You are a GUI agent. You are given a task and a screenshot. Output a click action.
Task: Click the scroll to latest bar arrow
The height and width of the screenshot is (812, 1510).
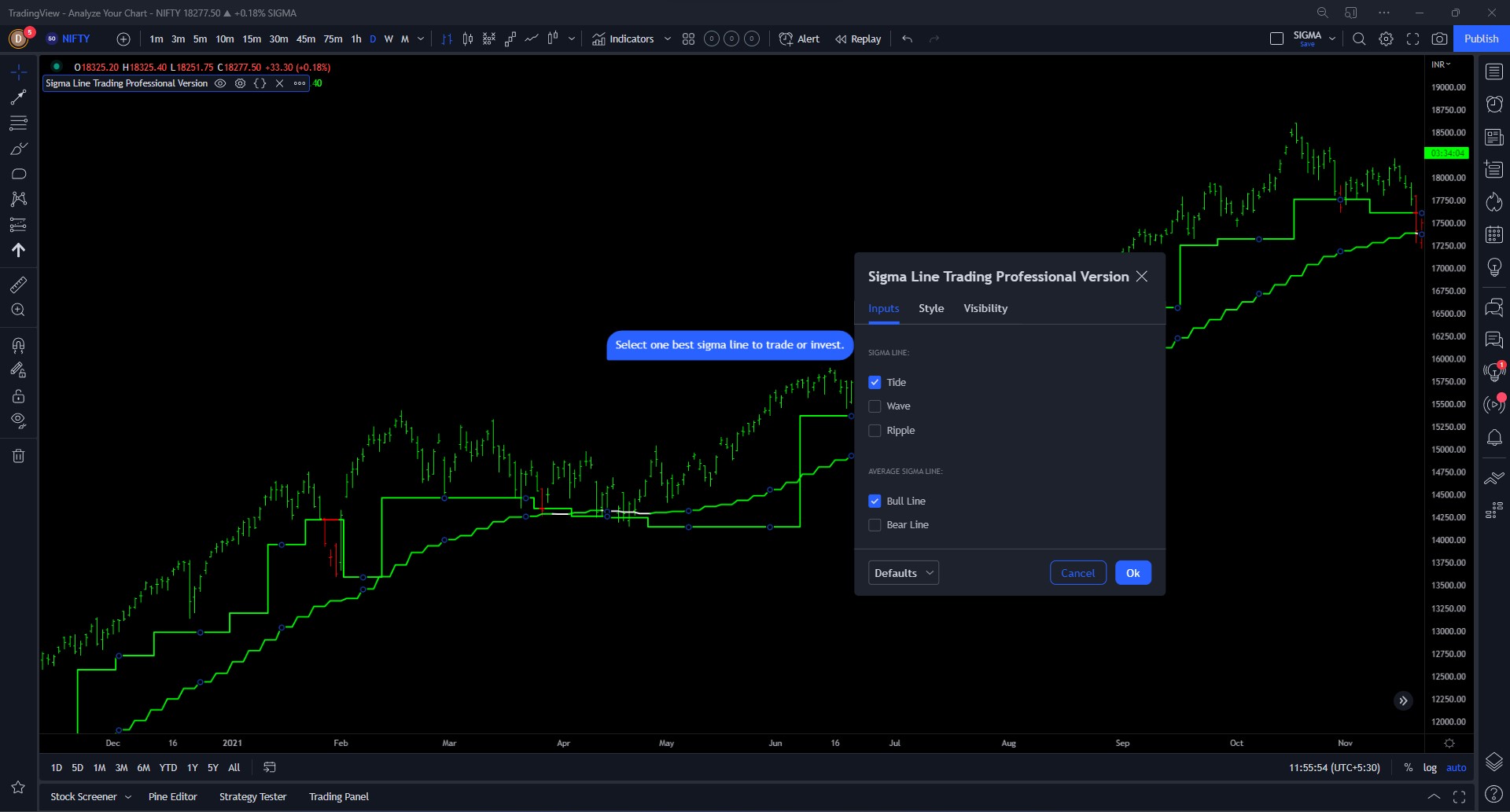1403,700
